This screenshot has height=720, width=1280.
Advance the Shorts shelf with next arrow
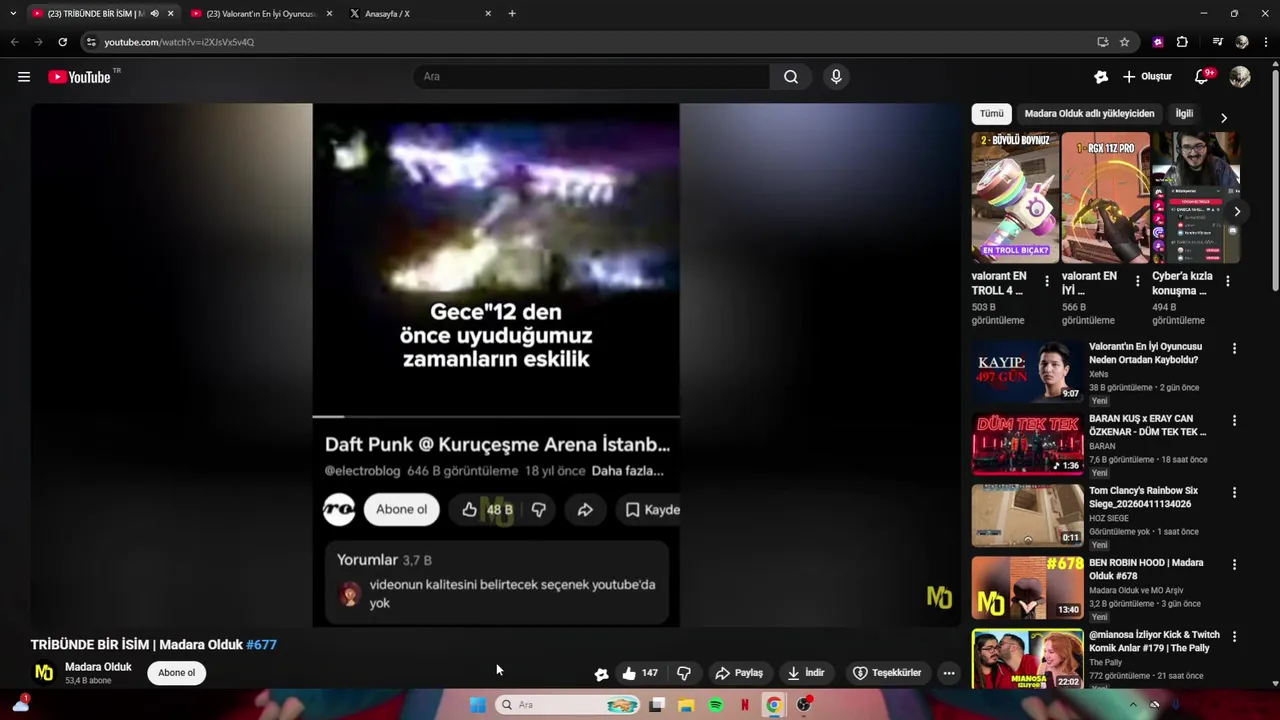[x=1237, y=212]
